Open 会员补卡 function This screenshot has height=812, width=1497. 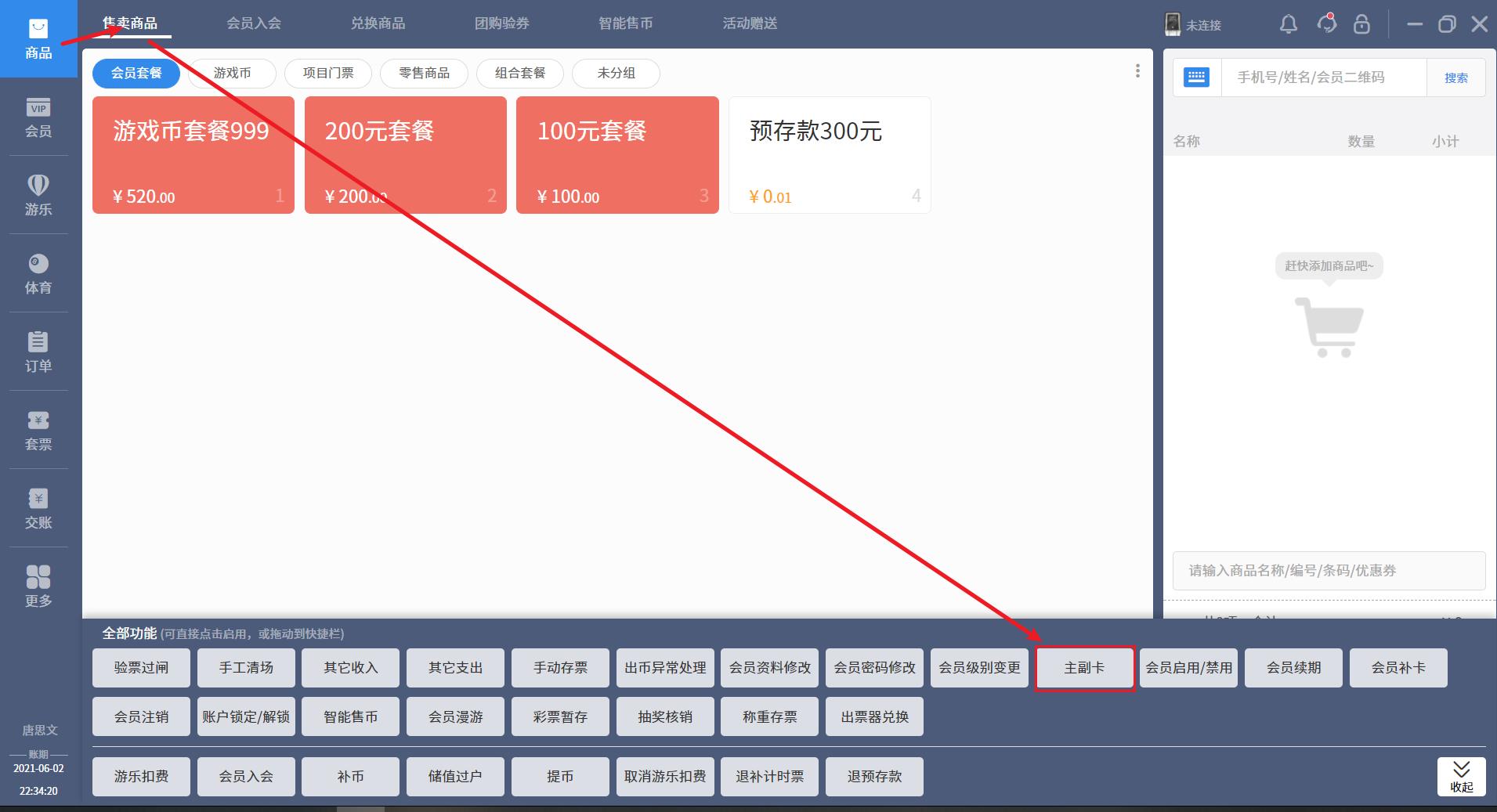coord(1398,668)
